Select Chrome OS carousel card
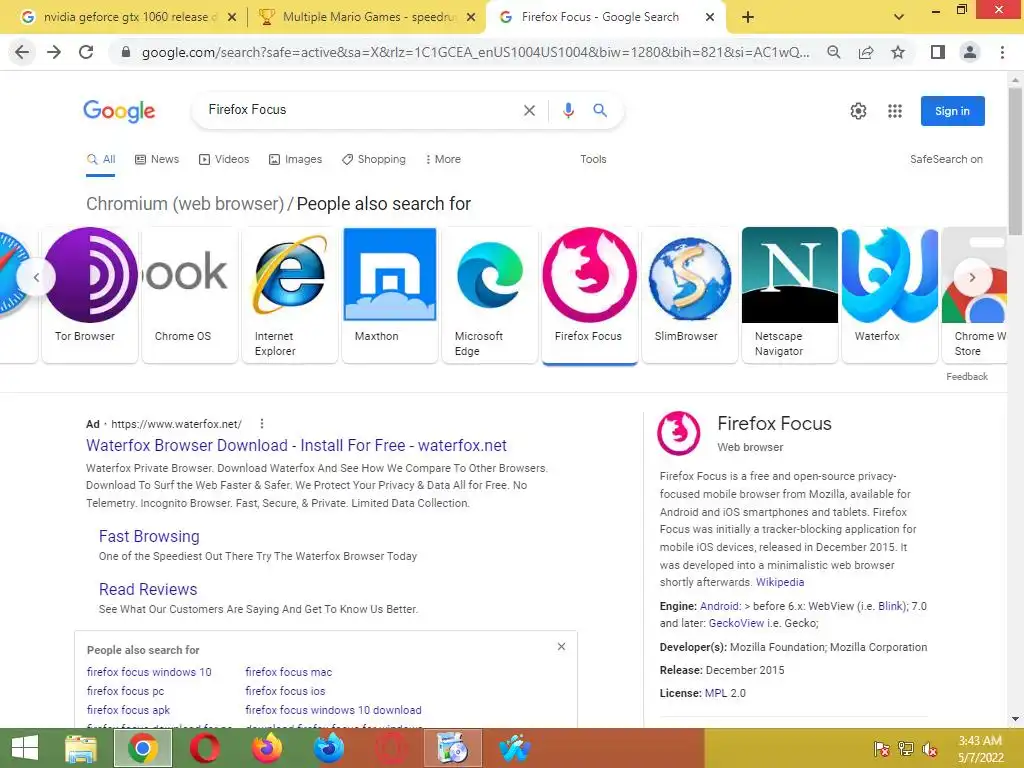1024x768 pixels. point(190,295)
